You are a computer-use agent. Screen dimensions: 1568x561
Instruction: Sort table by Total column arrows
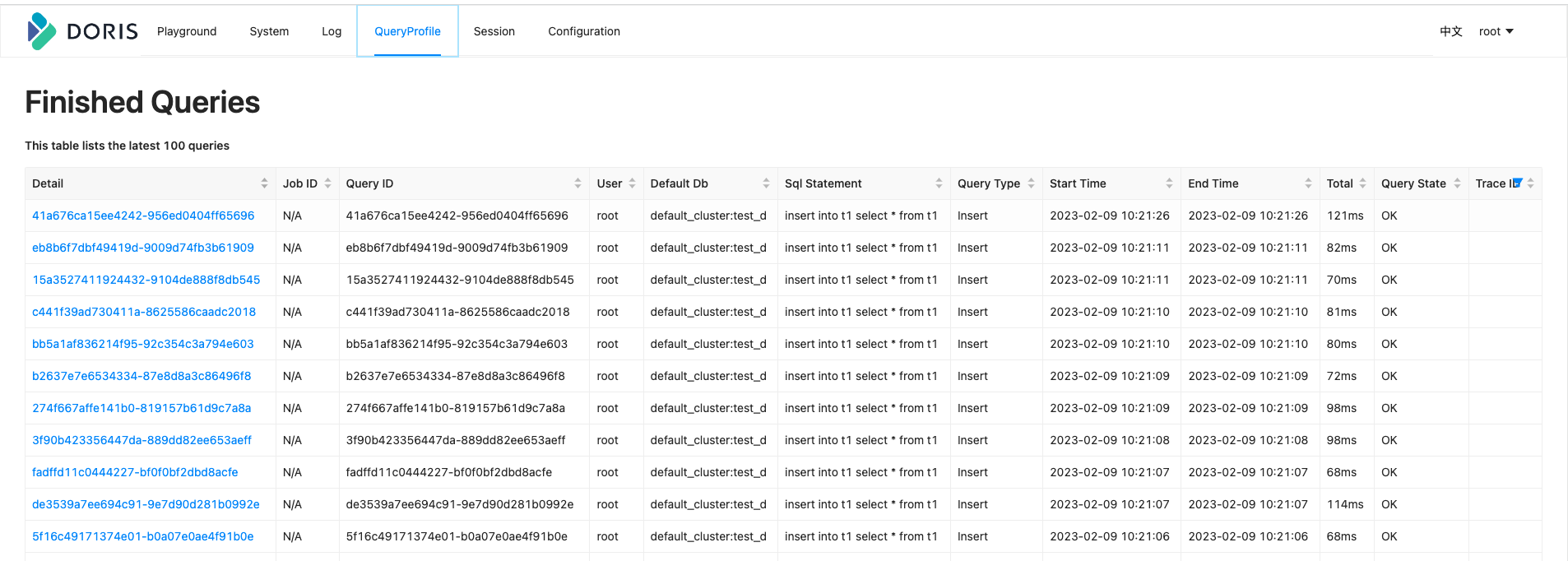(1362, 183)
